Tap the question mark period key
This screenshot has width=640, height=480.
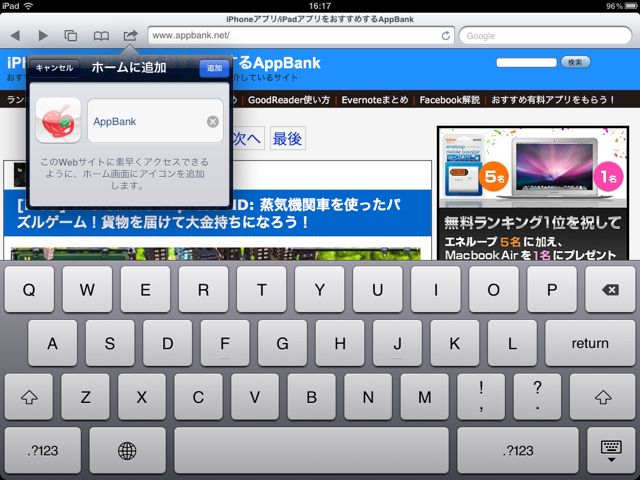(x=538, y=397)
